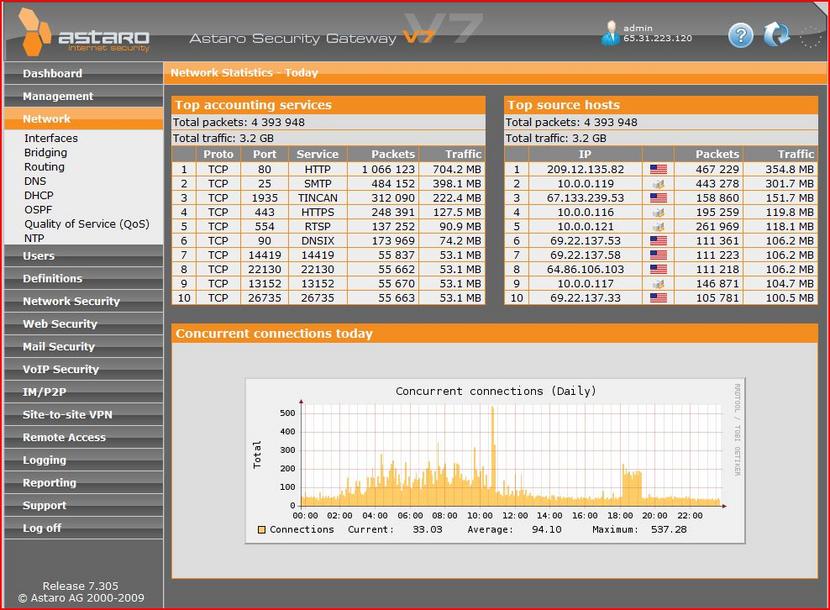
Task: Open the Remote Access menu
Action: (x=84, y=438)
